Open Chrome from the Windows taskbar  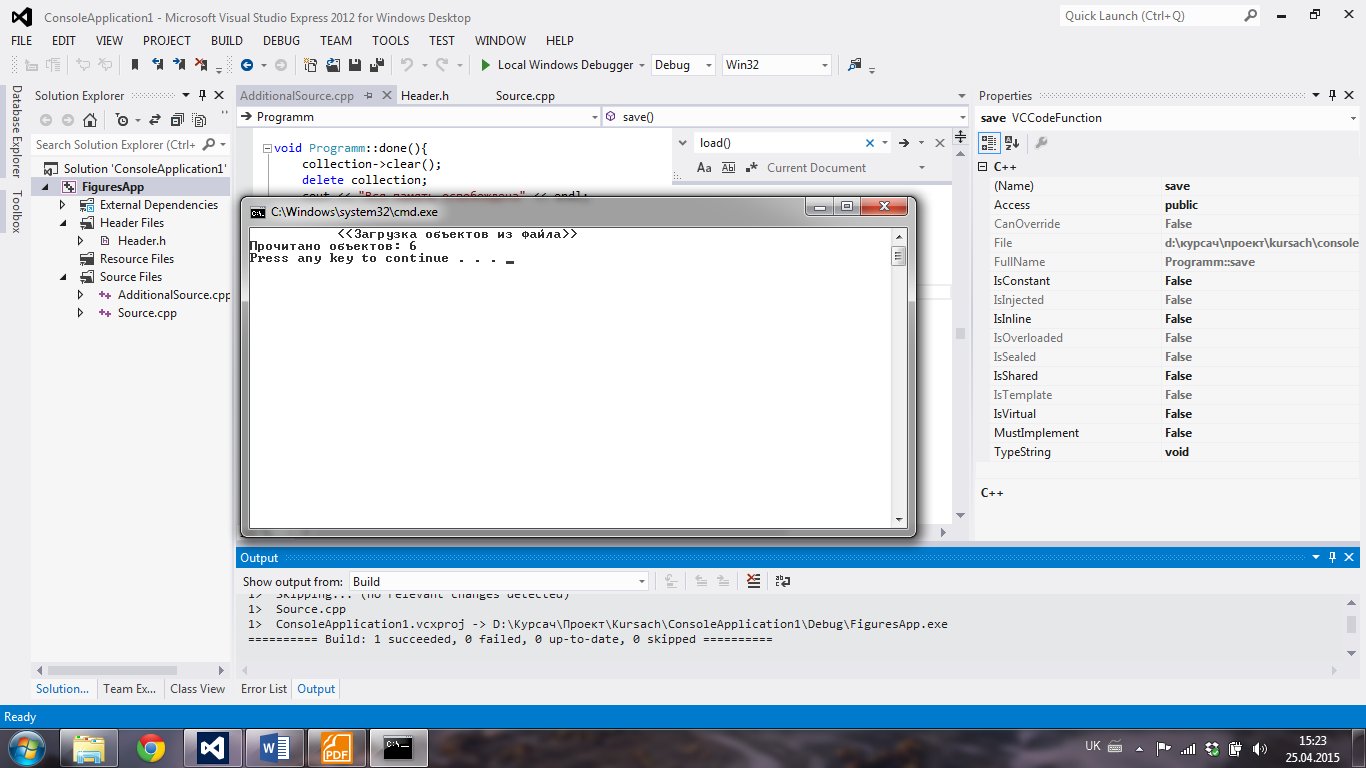(151, 747)
